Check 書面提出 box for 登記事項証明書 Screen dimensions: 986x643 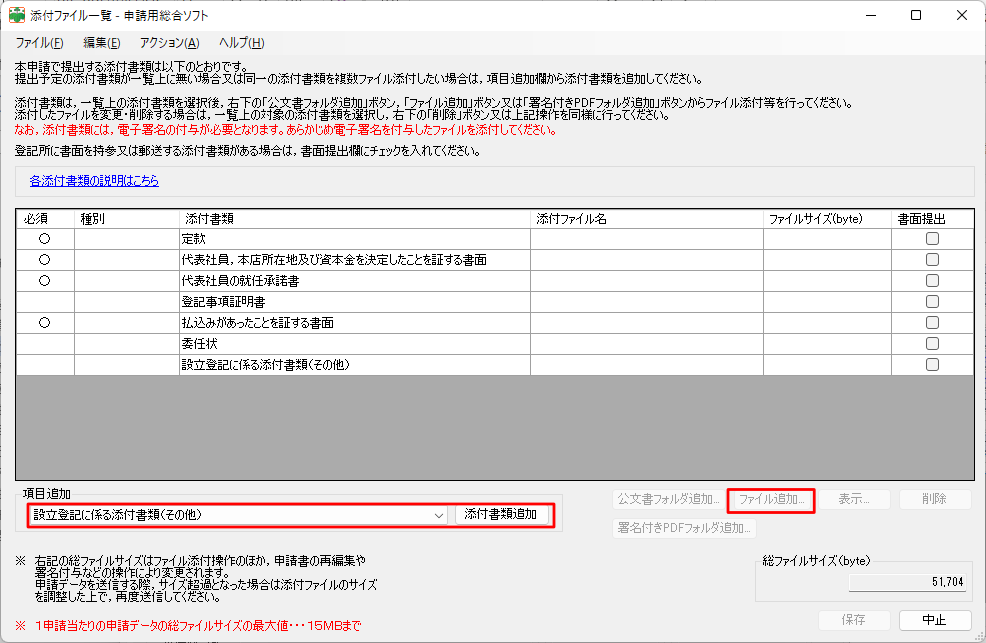point(932,302)
